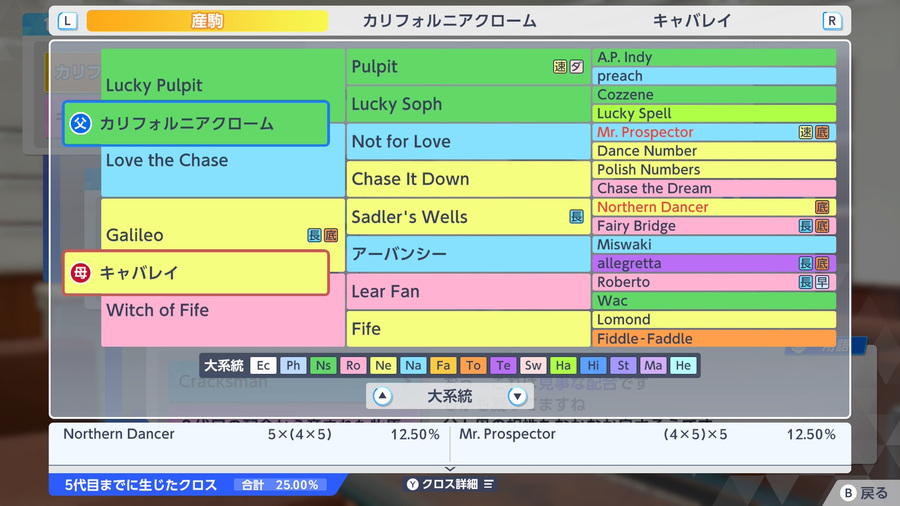Open クロス詳細 cross details

tap(451, 484)
